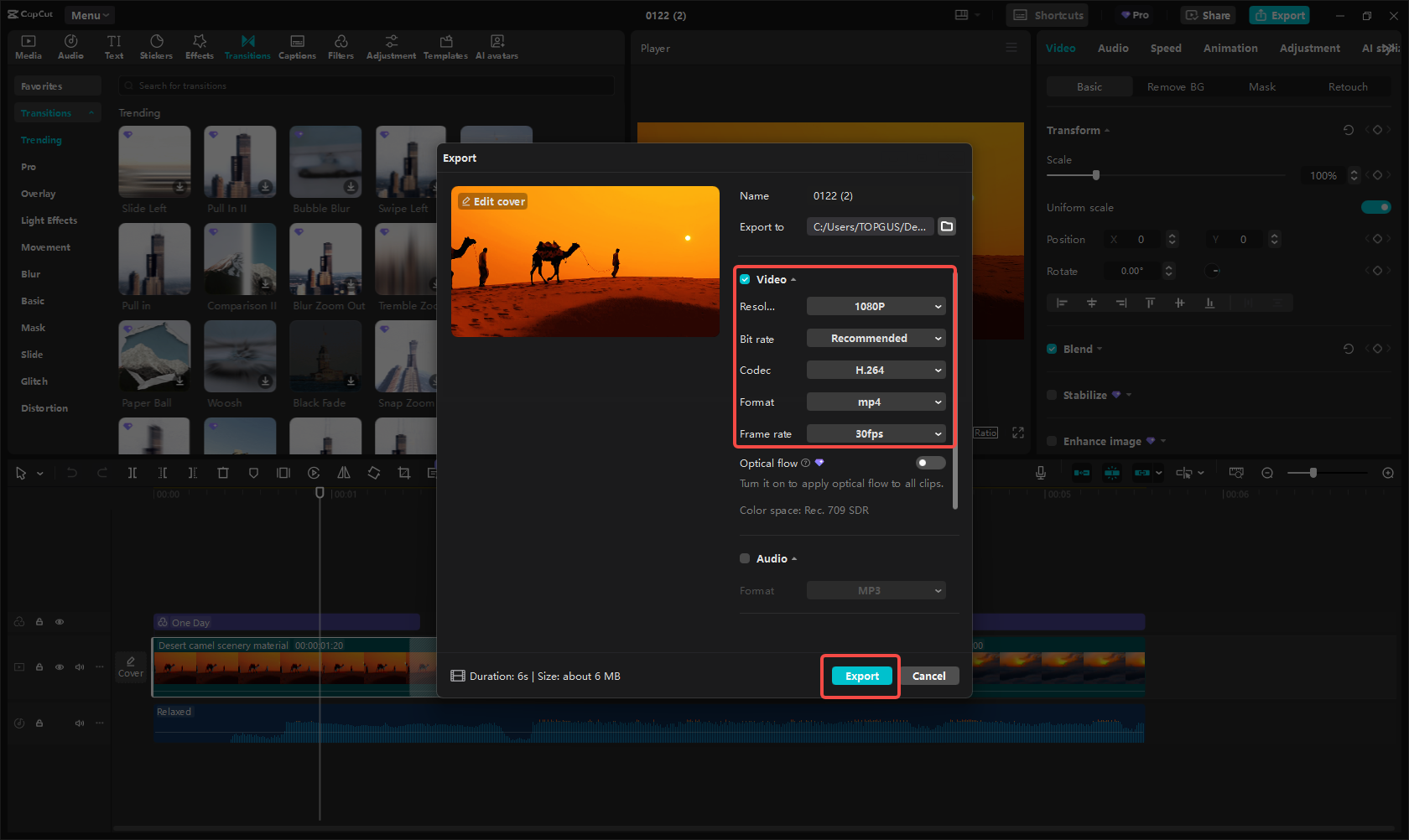Cancel the export dialog
The width and height of the screenshot is (1409, 840).
(x=928, y=677)
